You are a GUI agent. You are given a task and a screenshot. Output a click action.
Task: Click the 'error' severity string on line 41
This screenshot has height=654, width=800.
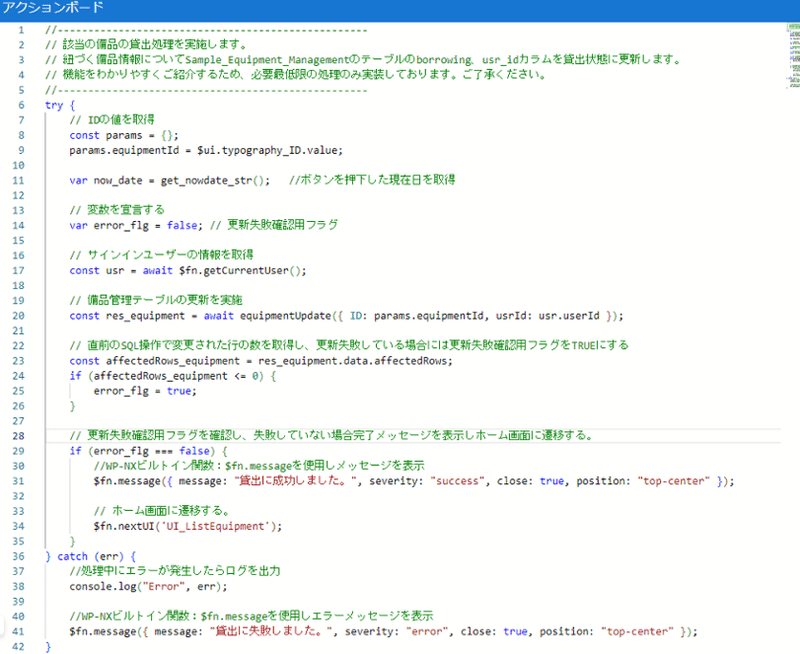click(426, 632)
